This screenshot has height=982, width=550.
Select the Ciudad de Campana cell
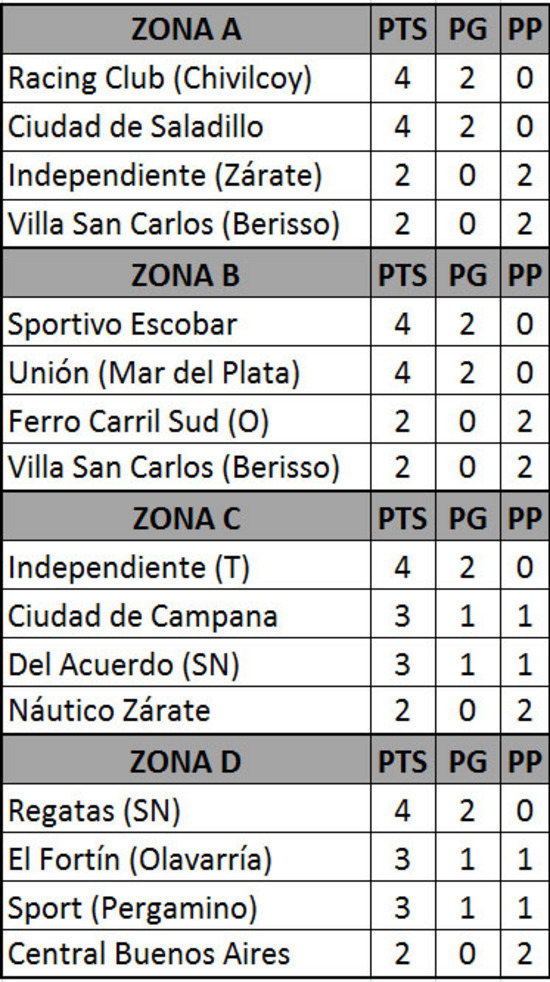pos(186,615)
